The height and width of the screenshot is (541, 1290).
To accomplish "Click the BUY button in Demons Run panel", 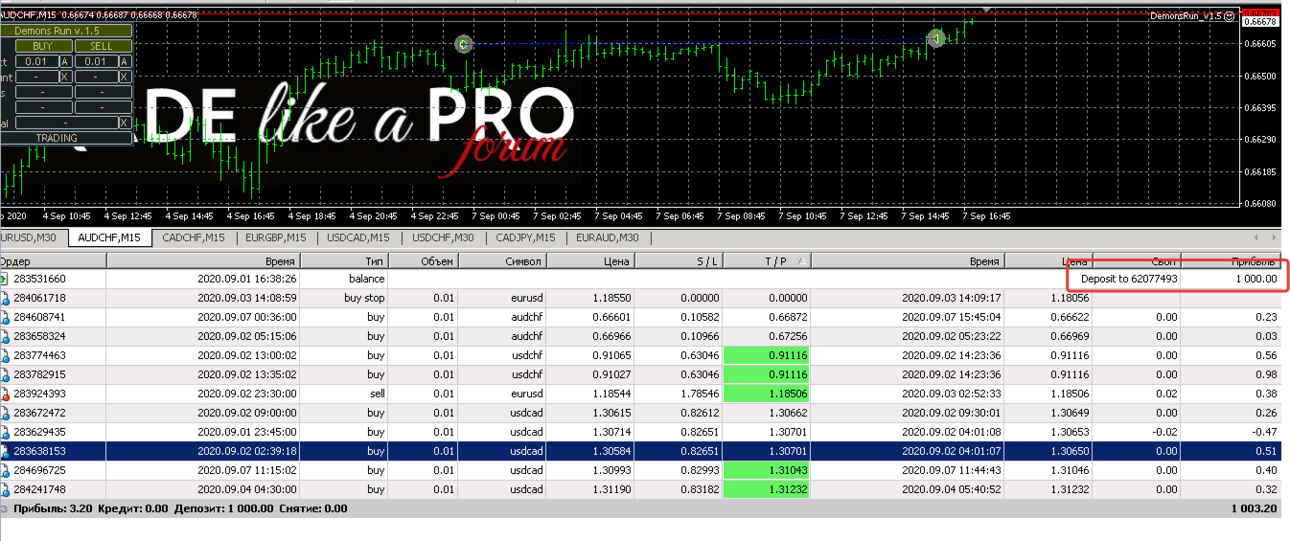I will [44, 46].
